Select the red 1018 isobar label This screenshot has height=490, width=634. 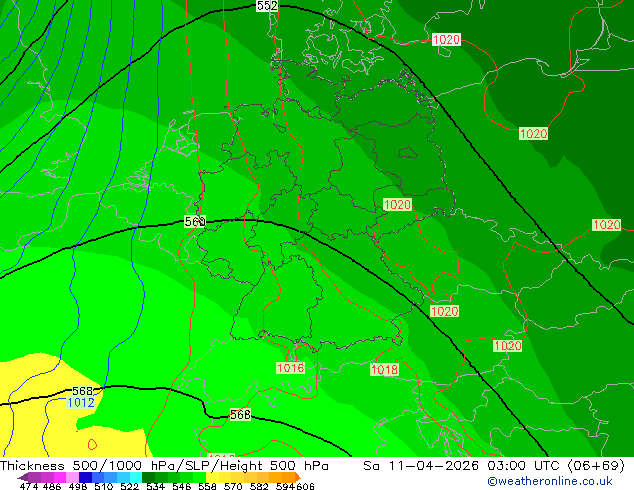[385, 370]
